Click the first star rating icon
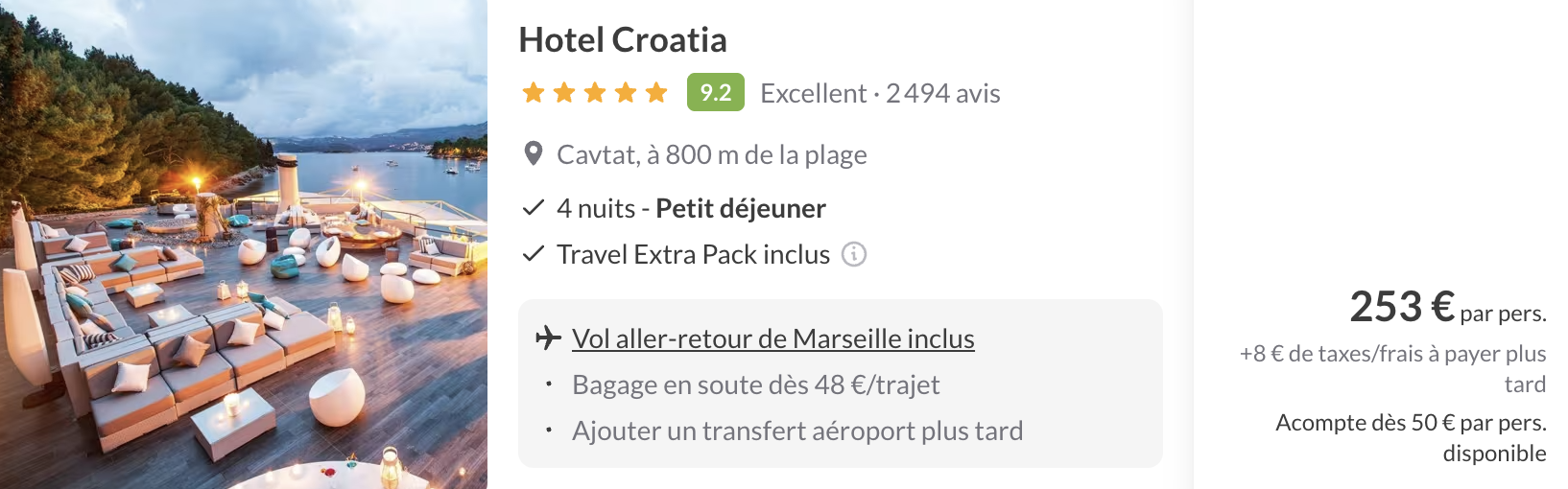Image resolution: width=1568 pixels, height=489 pixels. click(x=534, y=93)
